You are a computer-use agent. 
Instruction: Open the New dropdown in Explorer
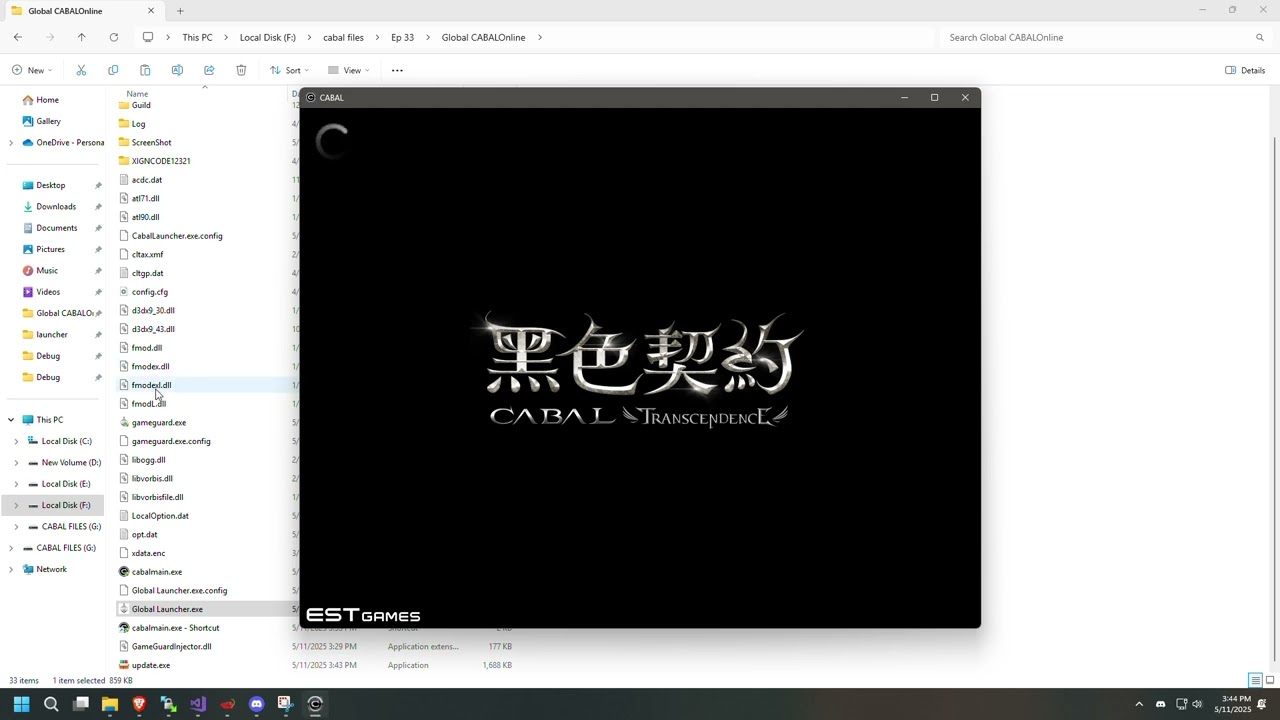point(32,70)
